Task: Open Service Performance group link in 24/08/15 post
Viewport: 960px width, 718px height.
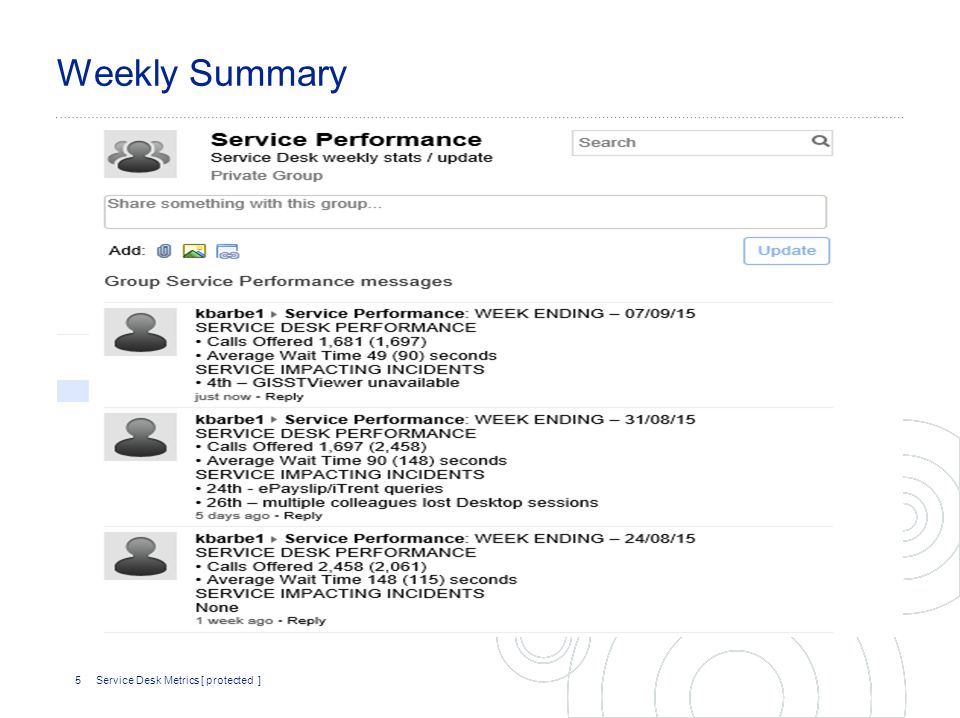Action: tap(375, 538)
